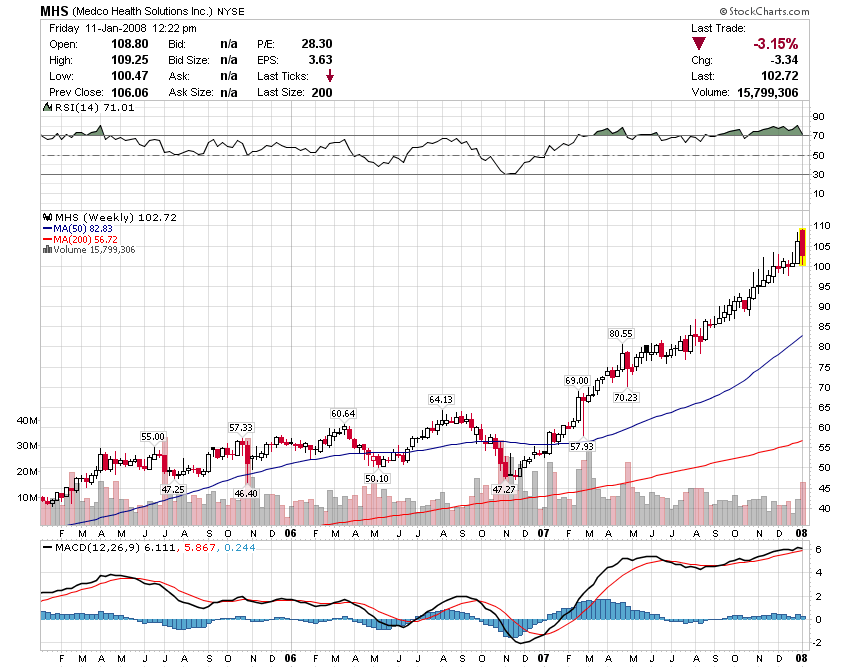Click the 80.55 price annotation
The width and height of the screenshot is (850, 668).
click(x=621, y=333)
